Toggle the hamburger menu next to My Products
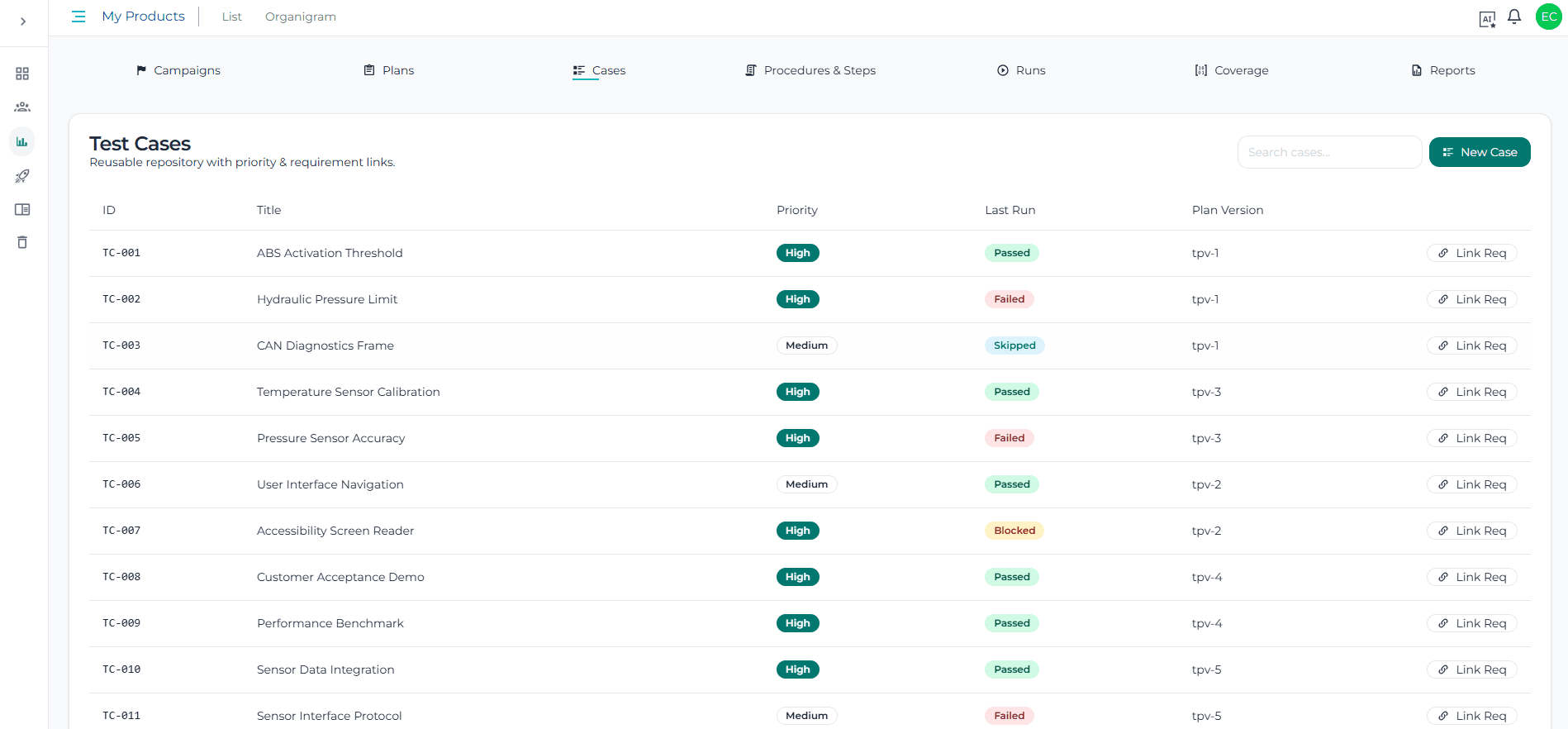Image resolution: width=1568 pixels, height=729 pixels. pos(78,17)
